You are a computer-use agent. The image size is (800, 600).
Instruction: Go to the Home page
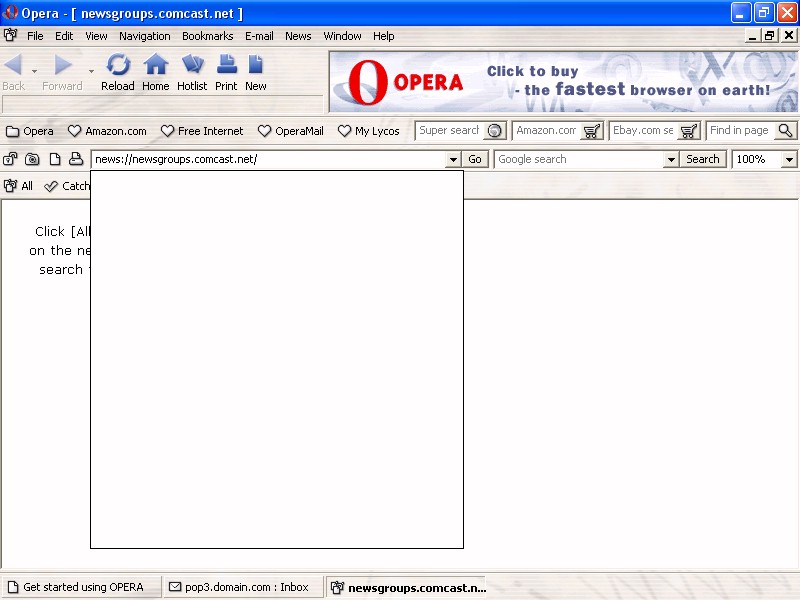[156, 72]
